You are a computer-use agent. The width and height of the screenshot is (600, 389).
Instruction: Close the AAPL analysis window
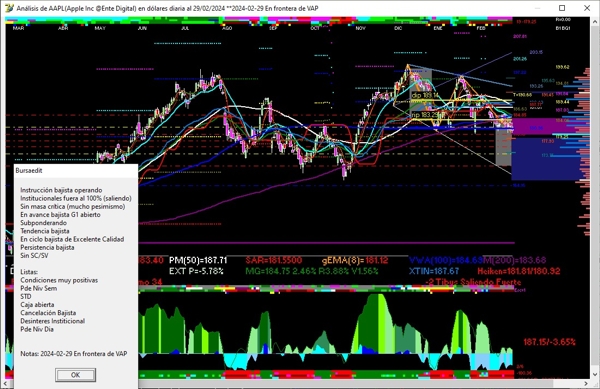pos(587,8)
